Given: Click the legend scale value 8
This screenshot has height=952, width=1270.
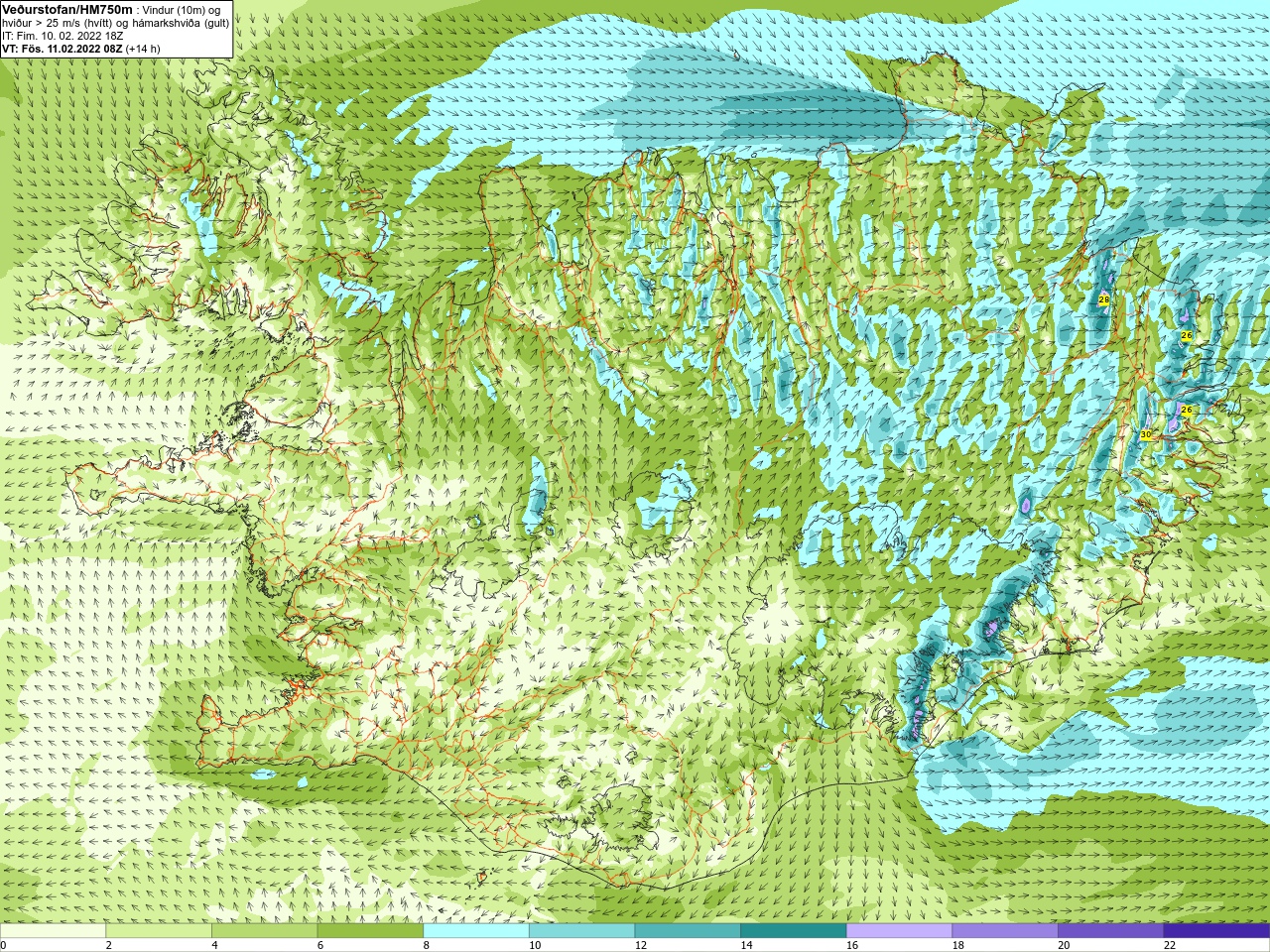Looking at the screenshot, I should (x=427, y=945).
